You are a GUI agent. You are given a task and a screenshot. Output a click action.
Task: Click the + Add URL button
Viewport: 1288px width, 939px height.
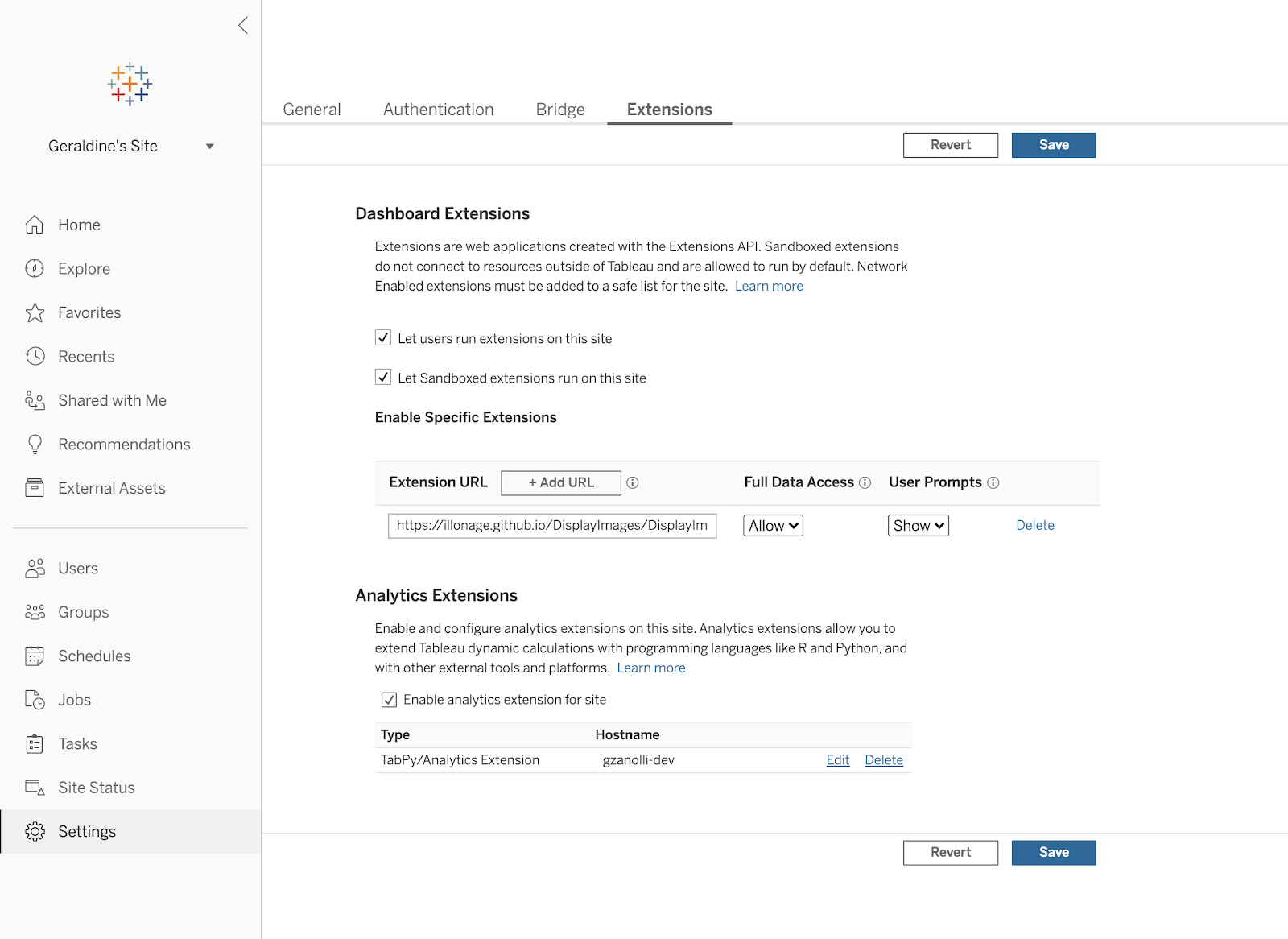(x=561, y=482)
